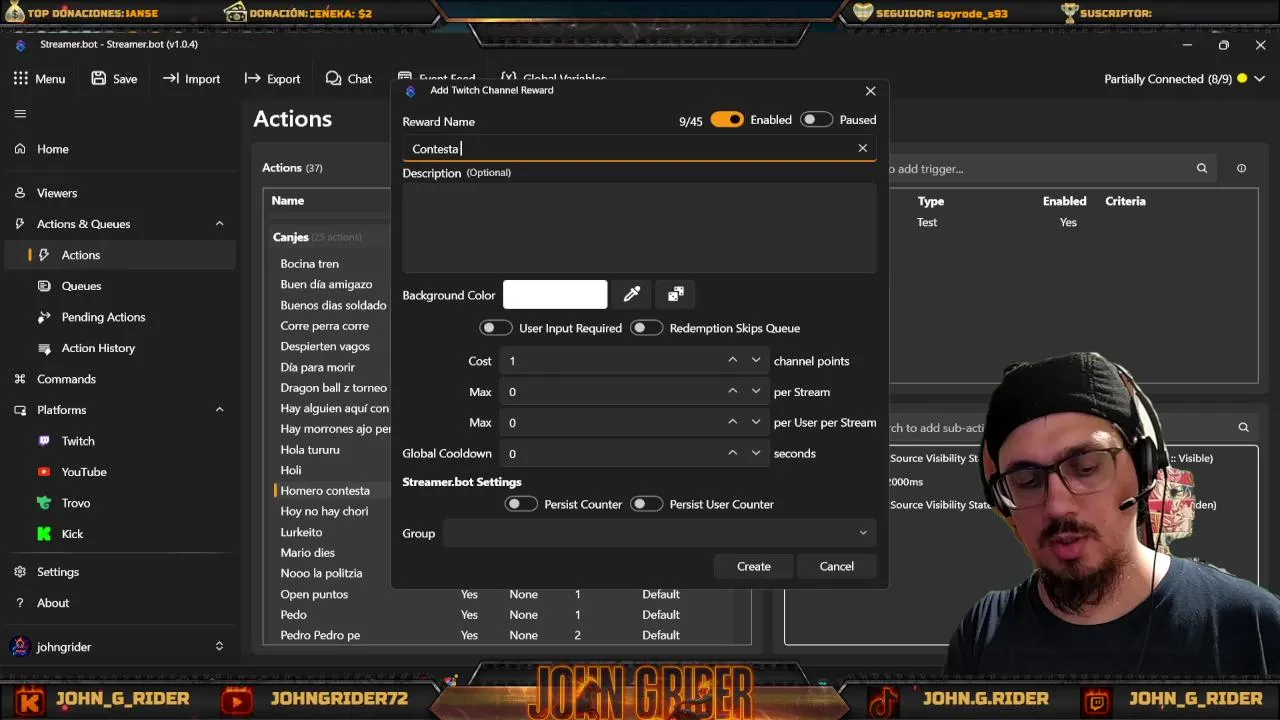Toggle the Paused switch
The image size is (1280, 720).
[816, 120]
